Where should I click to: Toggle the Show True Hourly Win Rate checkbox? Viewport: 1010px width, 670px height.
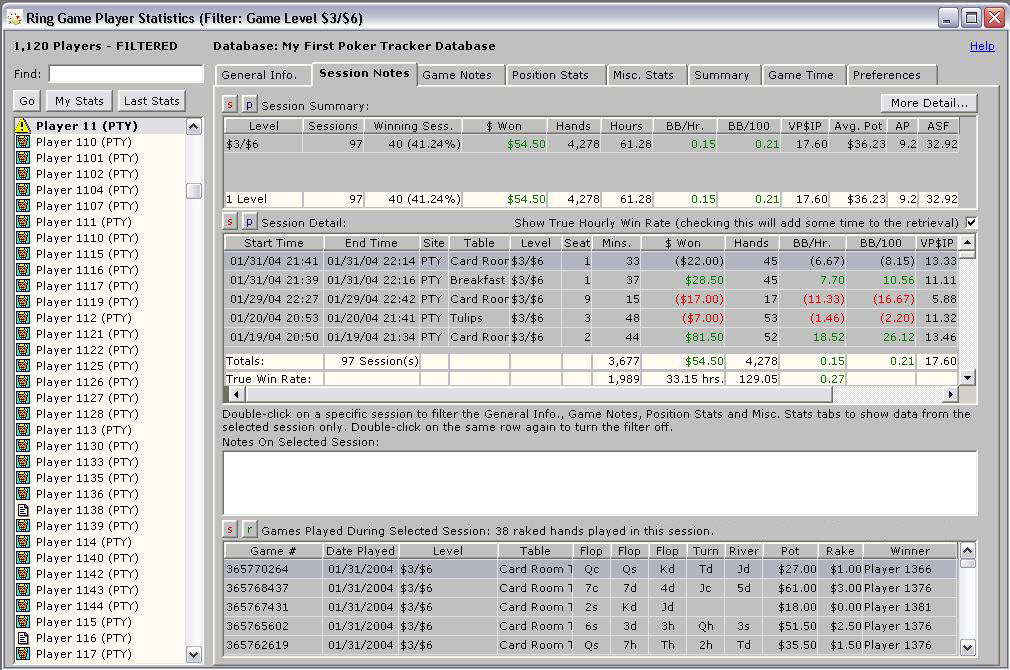(970, 222)
